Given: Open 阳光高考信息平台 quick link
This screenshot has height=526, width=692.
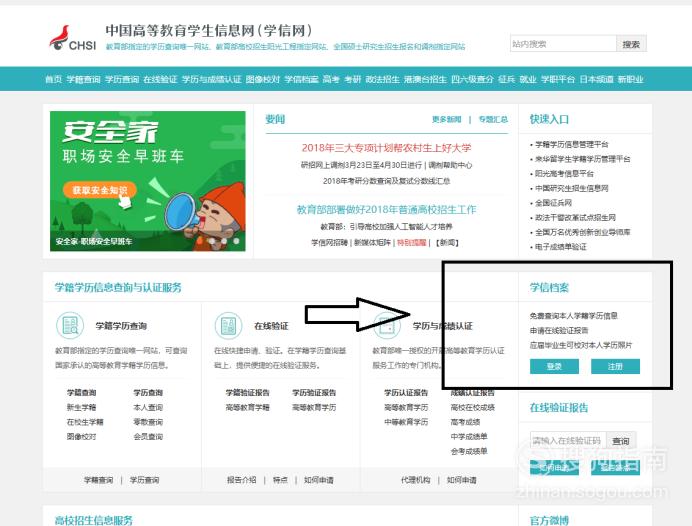Looking at the screenshot, I should tap(564, 173).
